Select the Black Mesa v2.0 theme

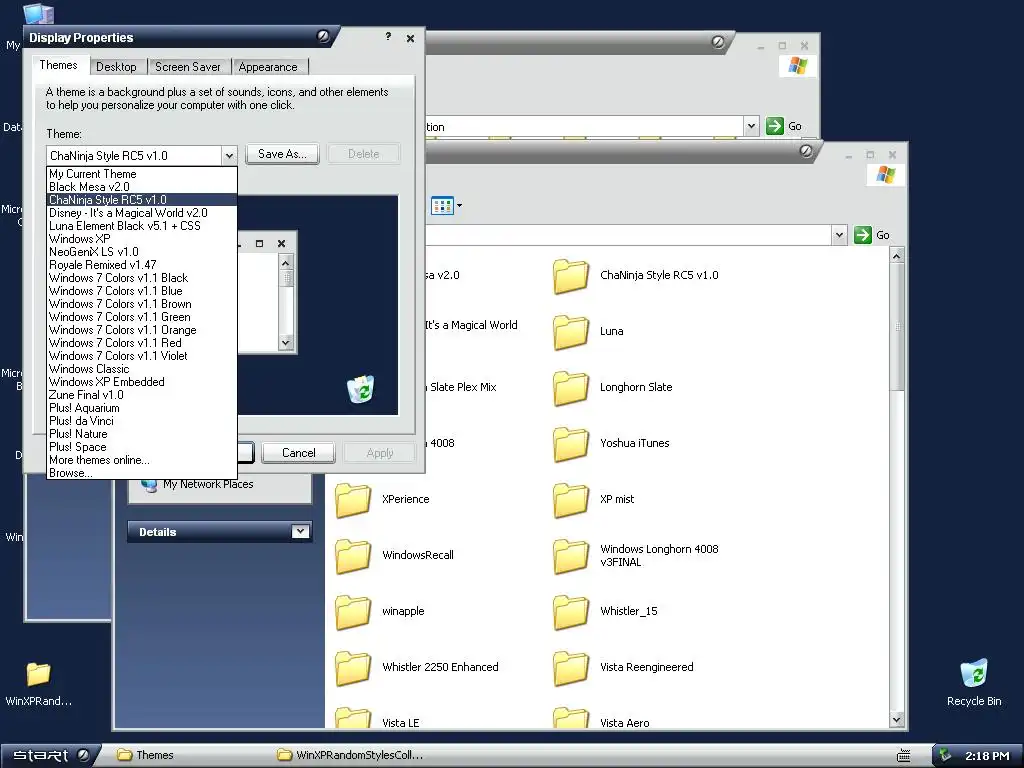point(142,187)
